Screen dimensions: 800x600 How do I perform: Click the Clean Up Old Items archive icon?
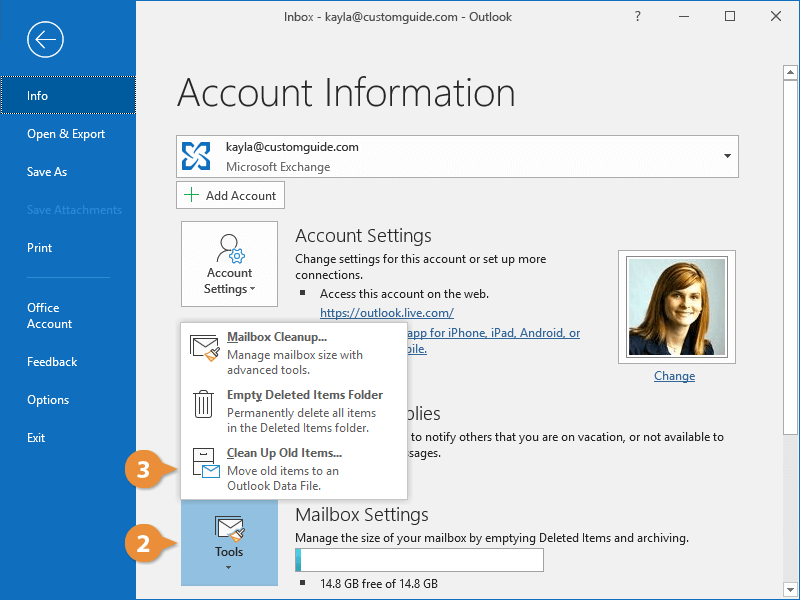(x=206, y=463)
